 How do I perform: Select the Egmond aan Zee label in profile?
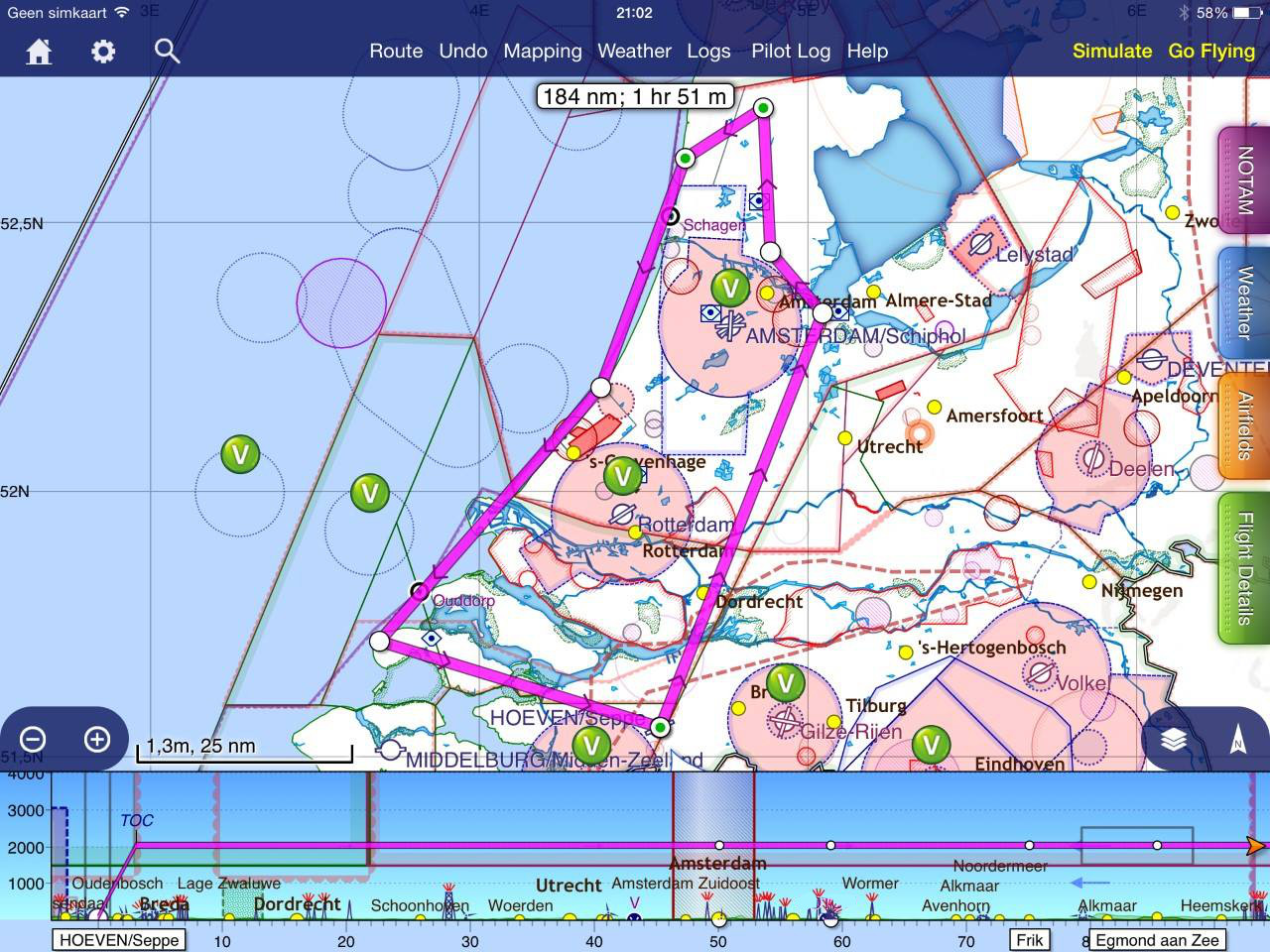[1157, 940]
